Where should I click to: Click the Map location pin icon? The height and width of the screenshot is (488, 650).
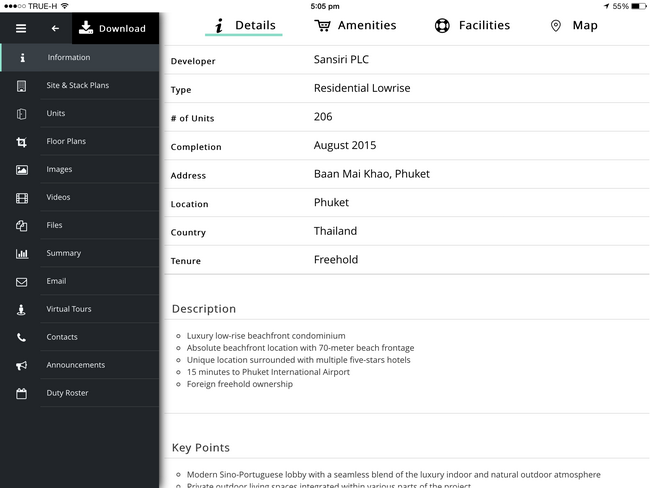tap(555, 26)
